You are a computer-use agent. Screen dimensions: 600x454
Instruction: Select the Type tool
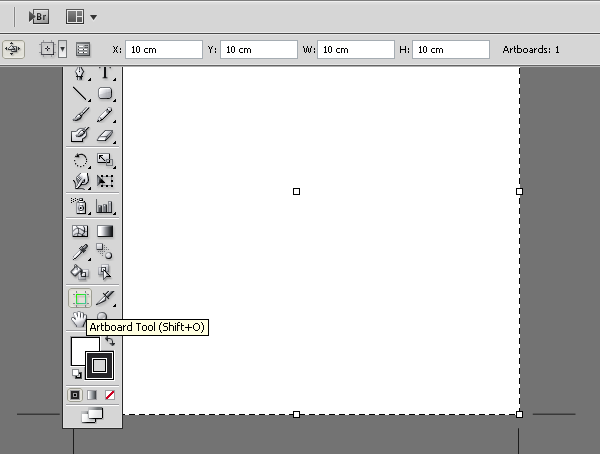pyautogui.click(x=105, y=73)
